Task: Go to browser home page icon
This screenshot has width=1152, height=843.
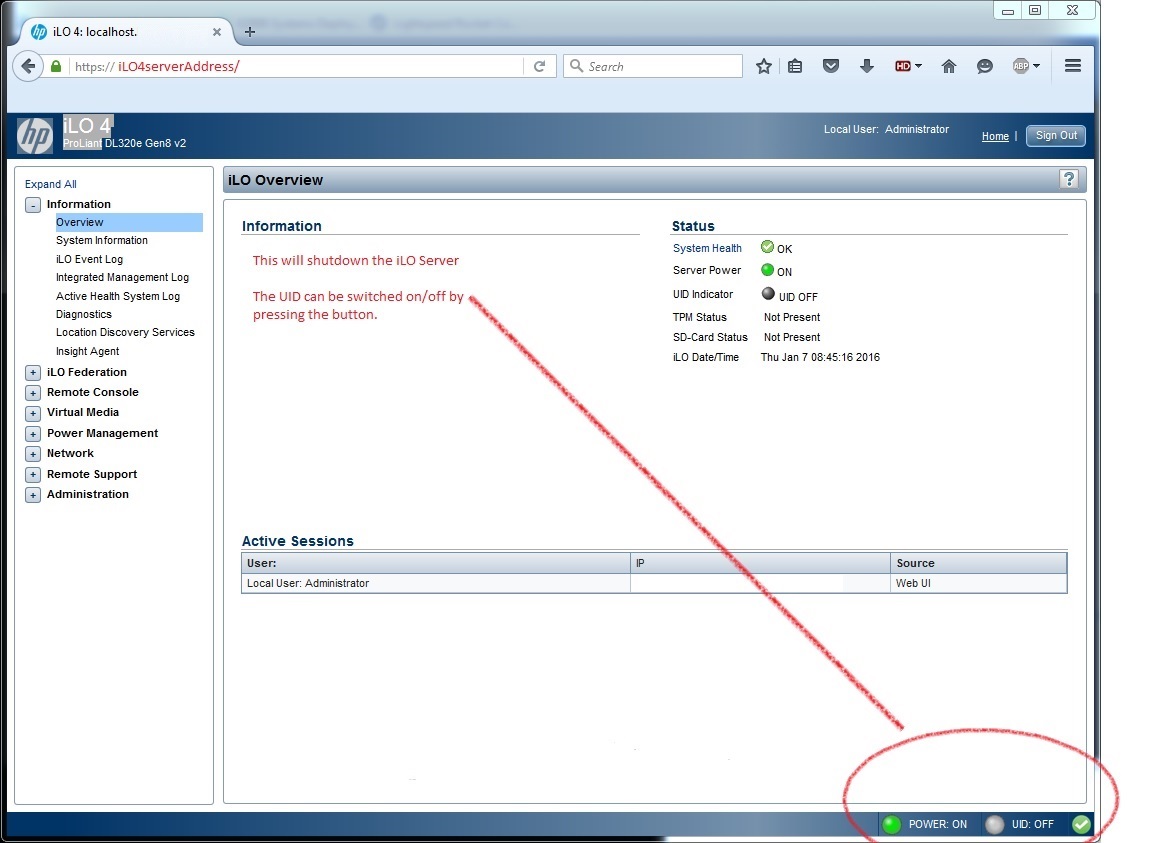Action: 948,66
